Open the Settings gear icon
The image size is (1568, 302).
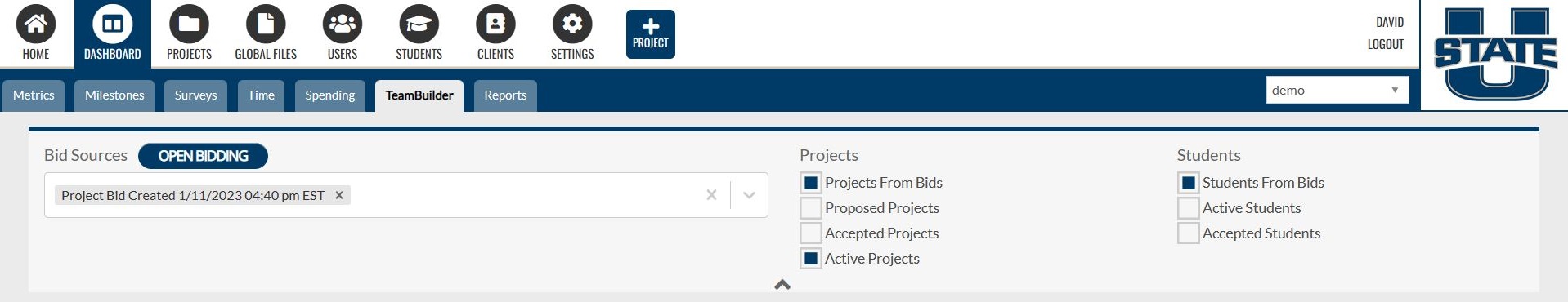click(x=572, y=24)
